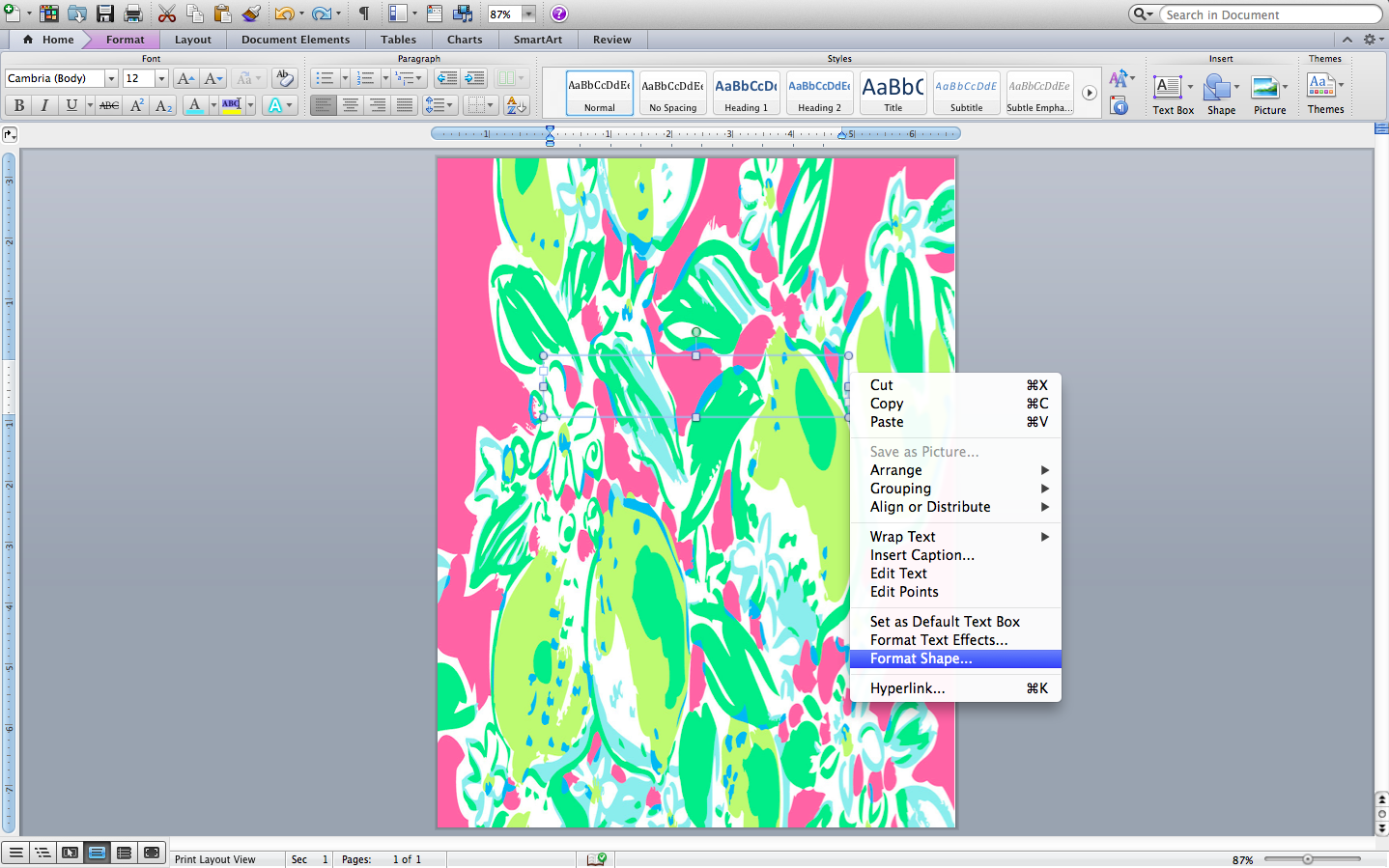Select Edit Text in the context menu
Image resolution: width=1389 pixels, height=868 pixels.
click(x=955, y=574)
